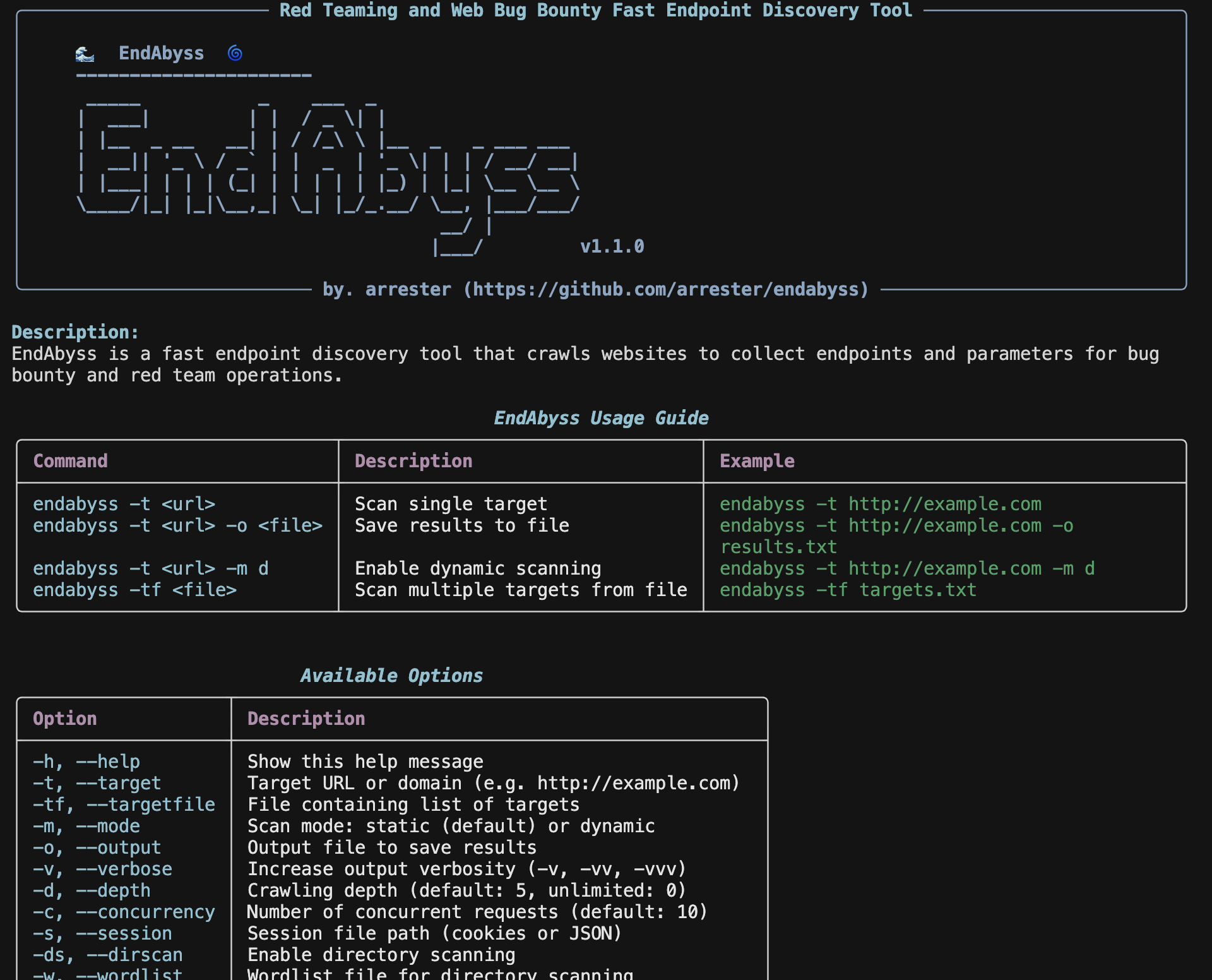Click the '-h, --help' option
Image resolution: width=1212 pixels, height=980 pixels.
click(x=86, y=762)
